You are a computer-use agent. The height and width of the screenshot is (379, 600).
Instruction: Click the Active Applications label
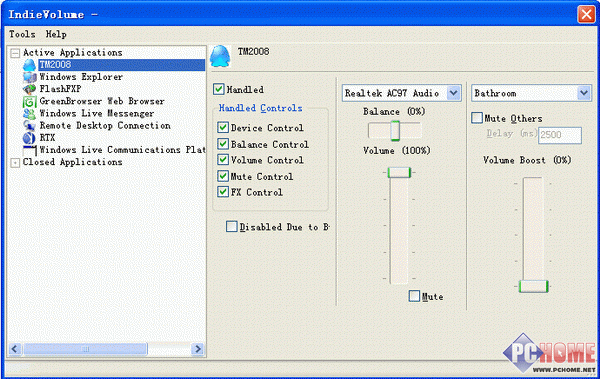tap(72, 52)
